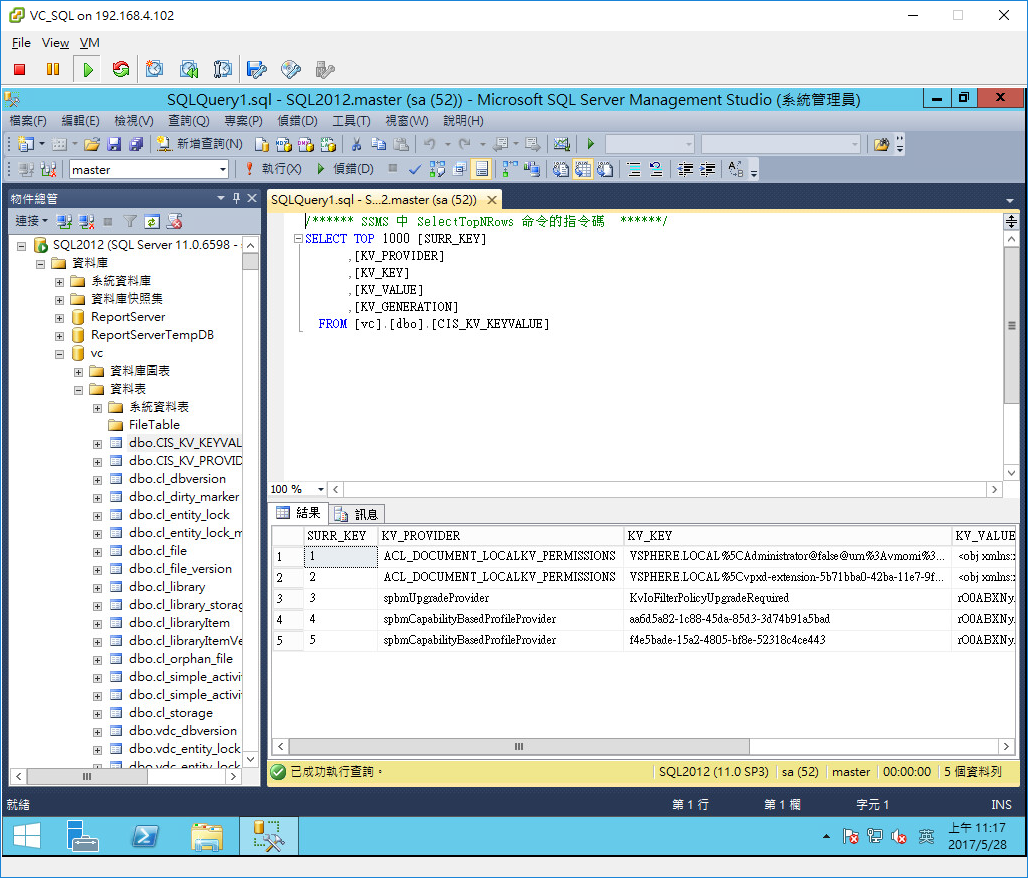Collapse the SELECT statement outline in editor
Image resolution: width=1028 pixels, height=878 pixels.
(x=298, y=239)
